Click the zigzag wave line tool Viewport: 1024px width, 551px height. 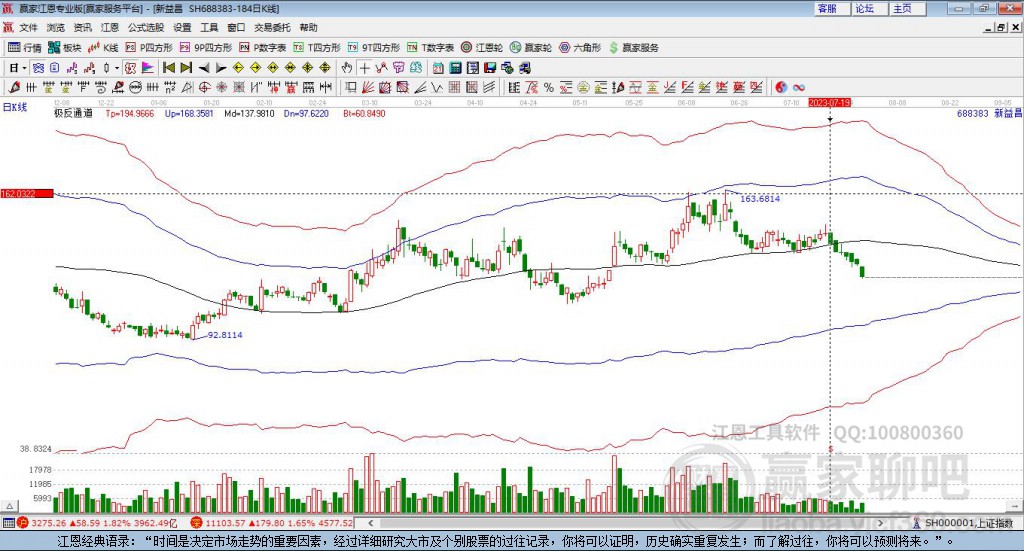(x=437, y=87)
